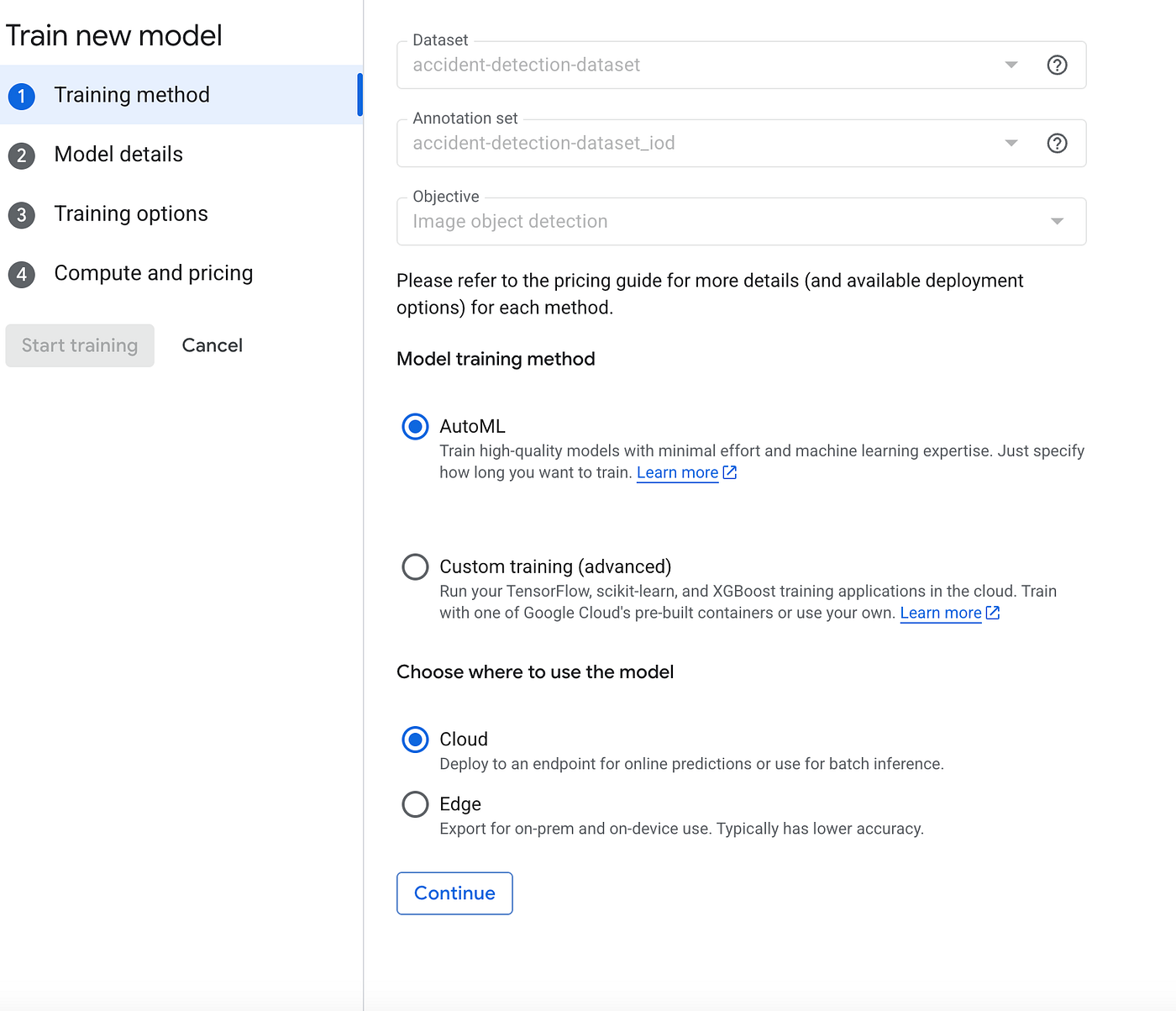Click the Edge option label
This screenshot has width=1176, height=1011.
460,804
